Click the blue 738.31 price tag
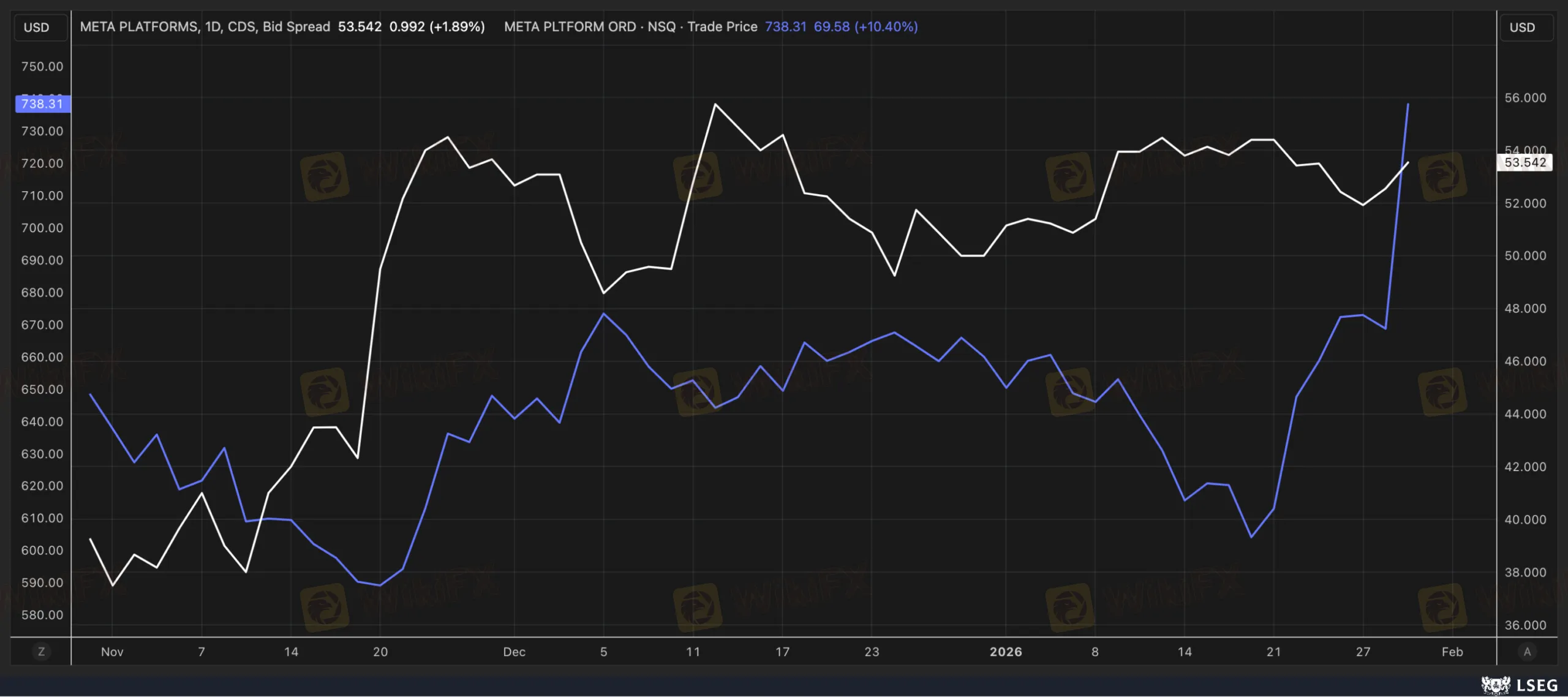 coord(42,104)
